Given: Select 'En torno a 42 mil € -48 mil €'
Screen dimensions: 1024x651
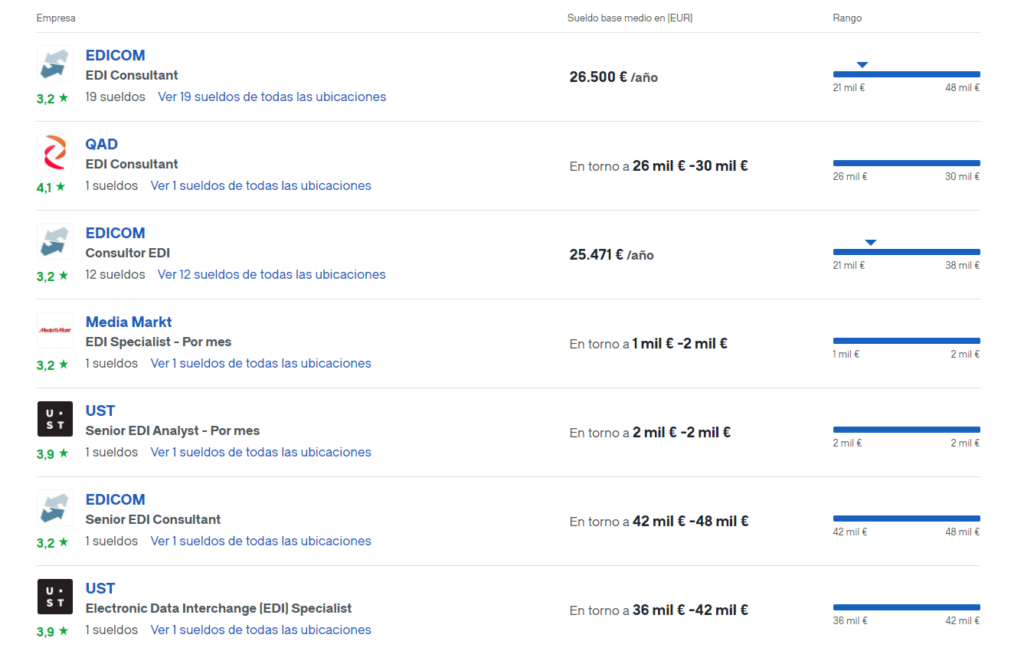Looking at the screenshot, I should pos(658,521).
